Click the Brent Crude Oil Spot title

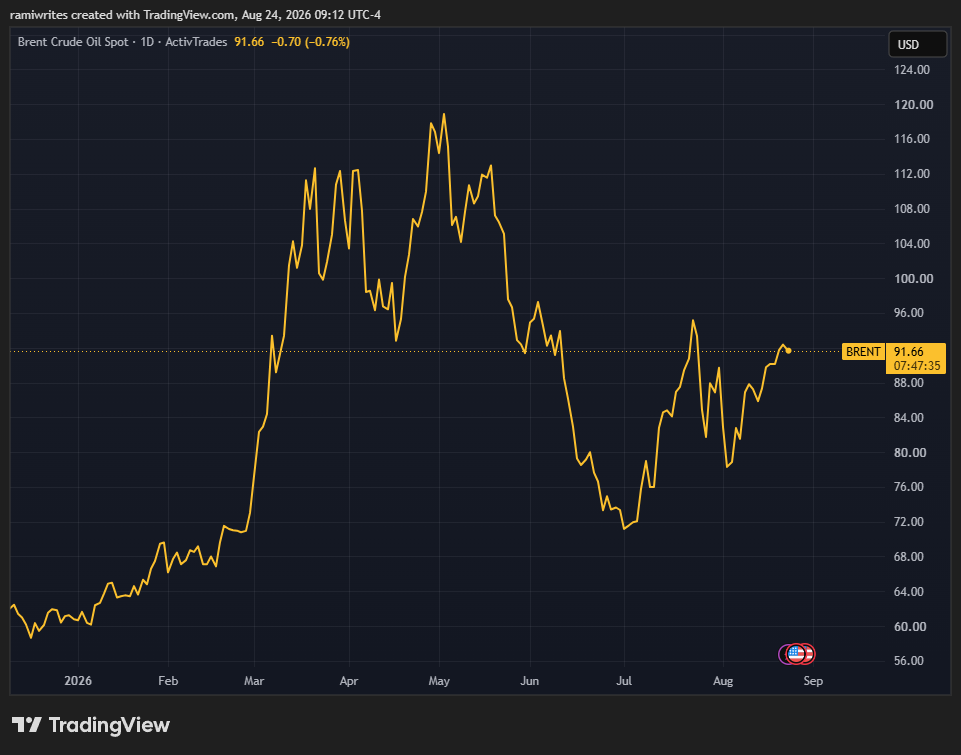coord(73,42)
